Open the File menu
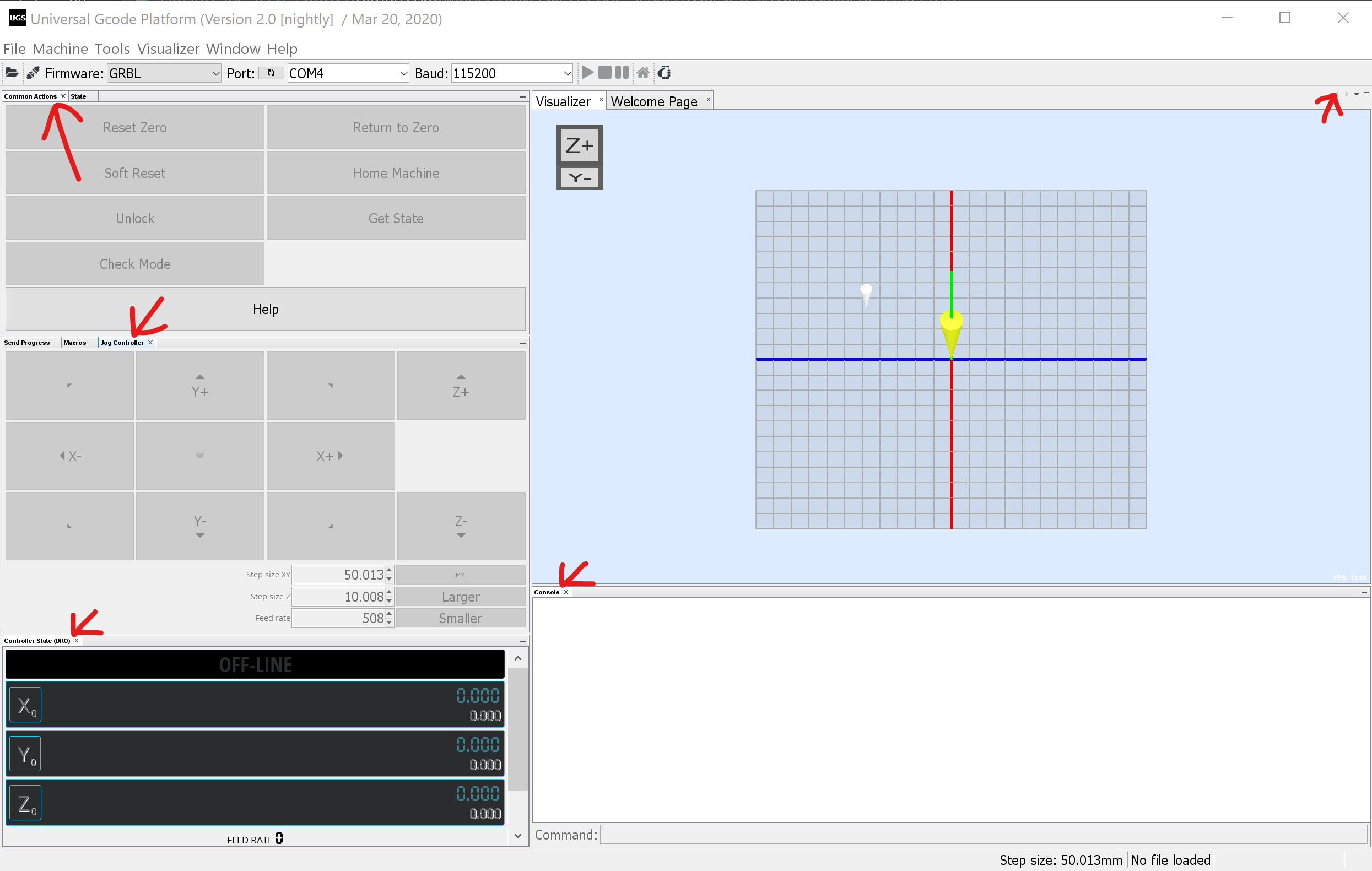 coord(14,49)
